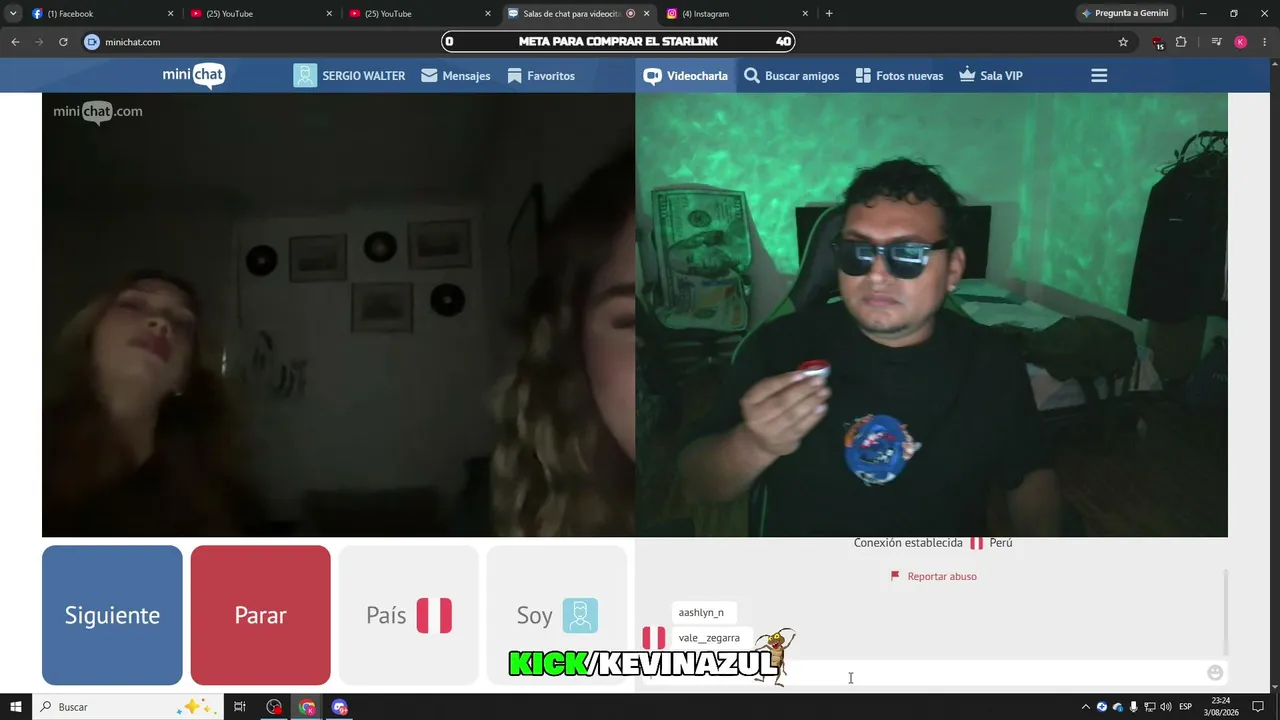Click the chat log scrollbar
The height and width of the screenshot is (720, 1280).
pyautogui.click(x=1225, y=612)
